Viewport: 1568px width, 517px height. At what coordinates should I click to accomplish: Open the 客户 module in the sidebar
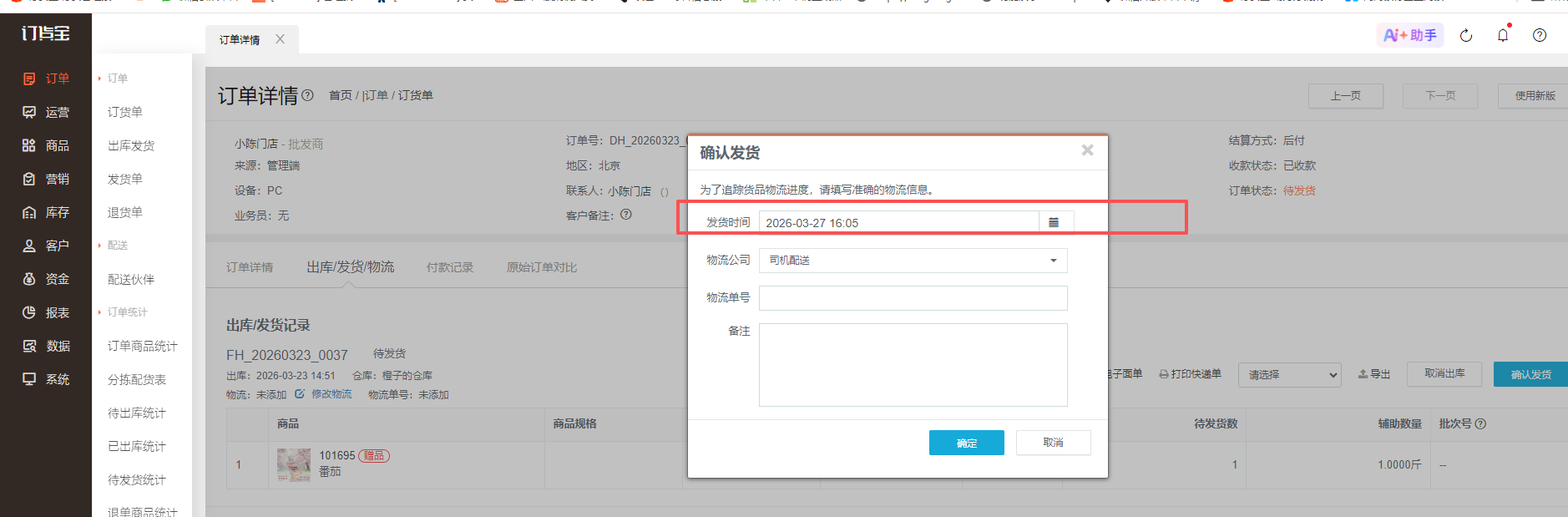pos(46,246)
